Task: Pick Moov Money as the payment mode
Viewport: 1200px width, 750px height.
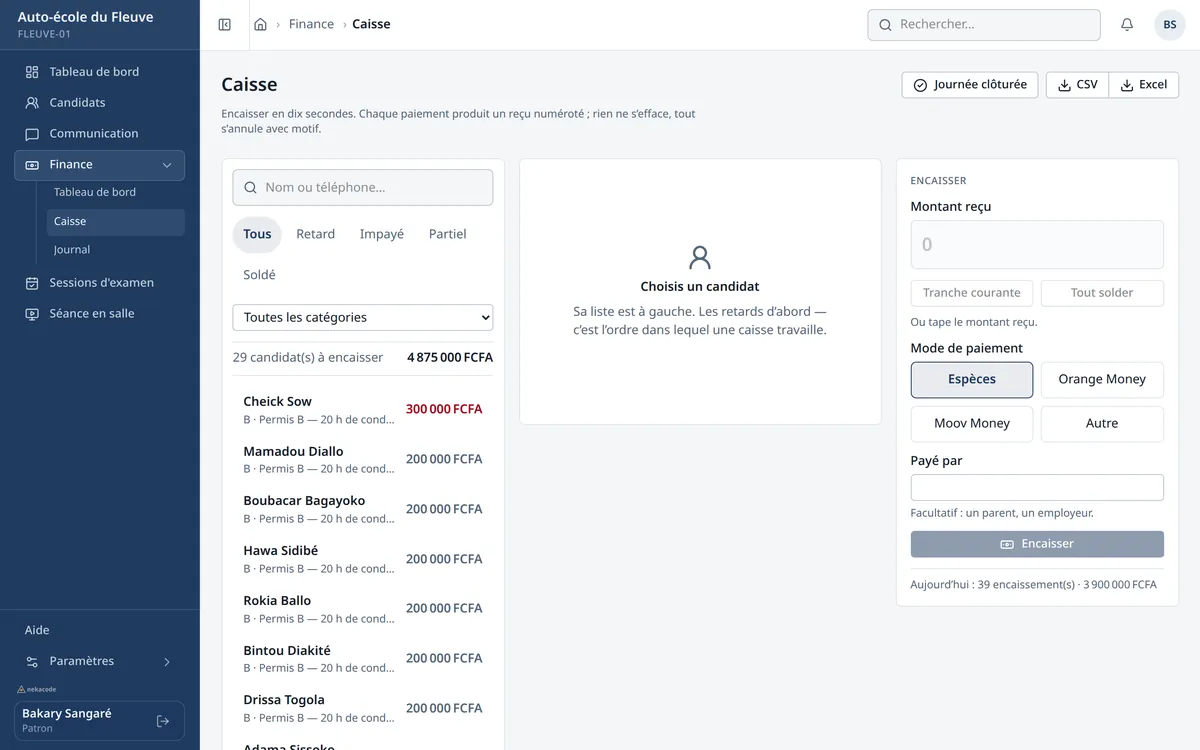Action: [972, 424]
